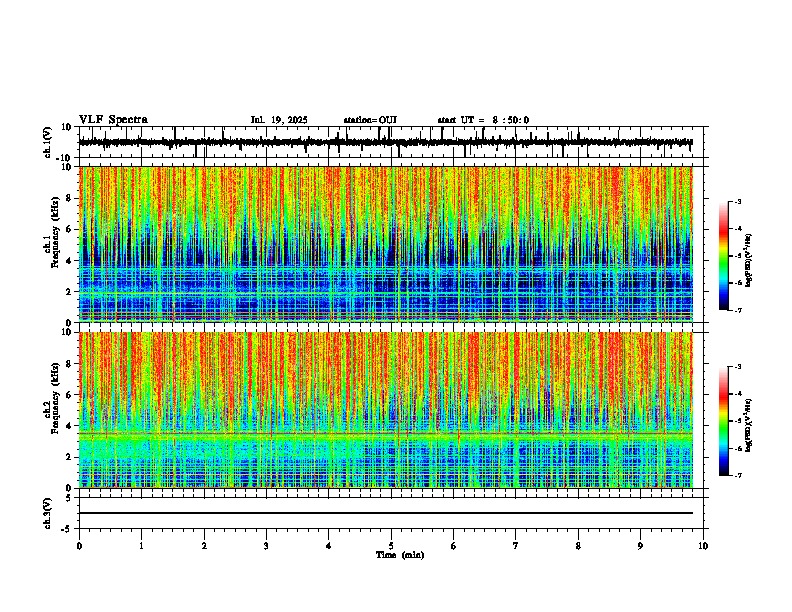Click the ch.1 spectrogram panel
Screen dimensions: 792x612
[385, 244]
